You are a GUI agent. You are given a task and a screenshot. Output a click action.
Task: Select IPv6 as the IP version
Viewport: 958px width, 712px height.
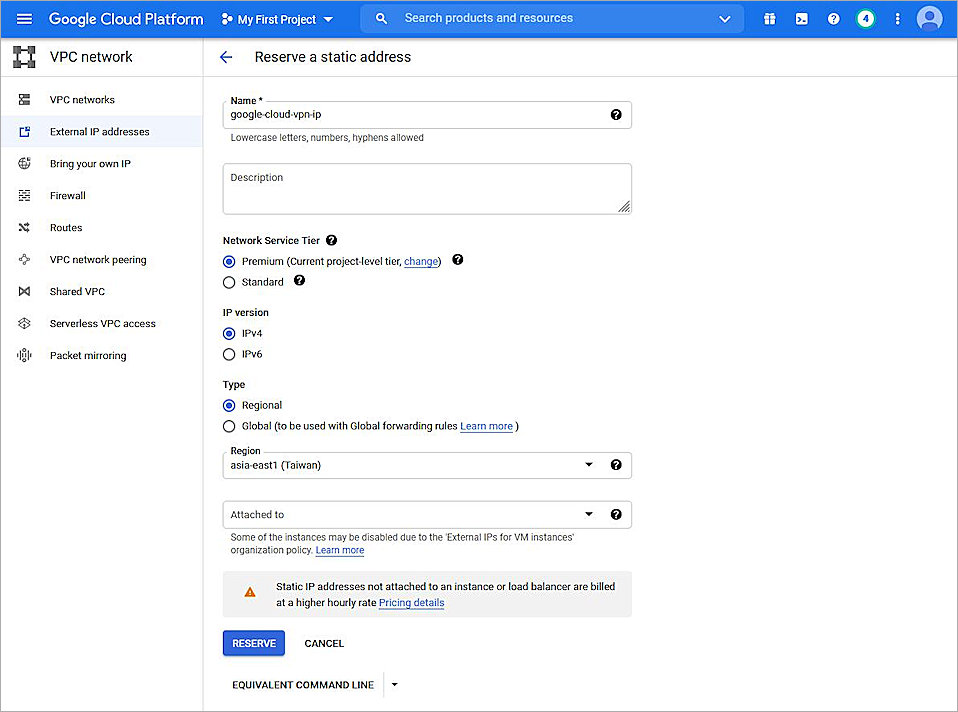pyautogui.click(x=229, y=353)
